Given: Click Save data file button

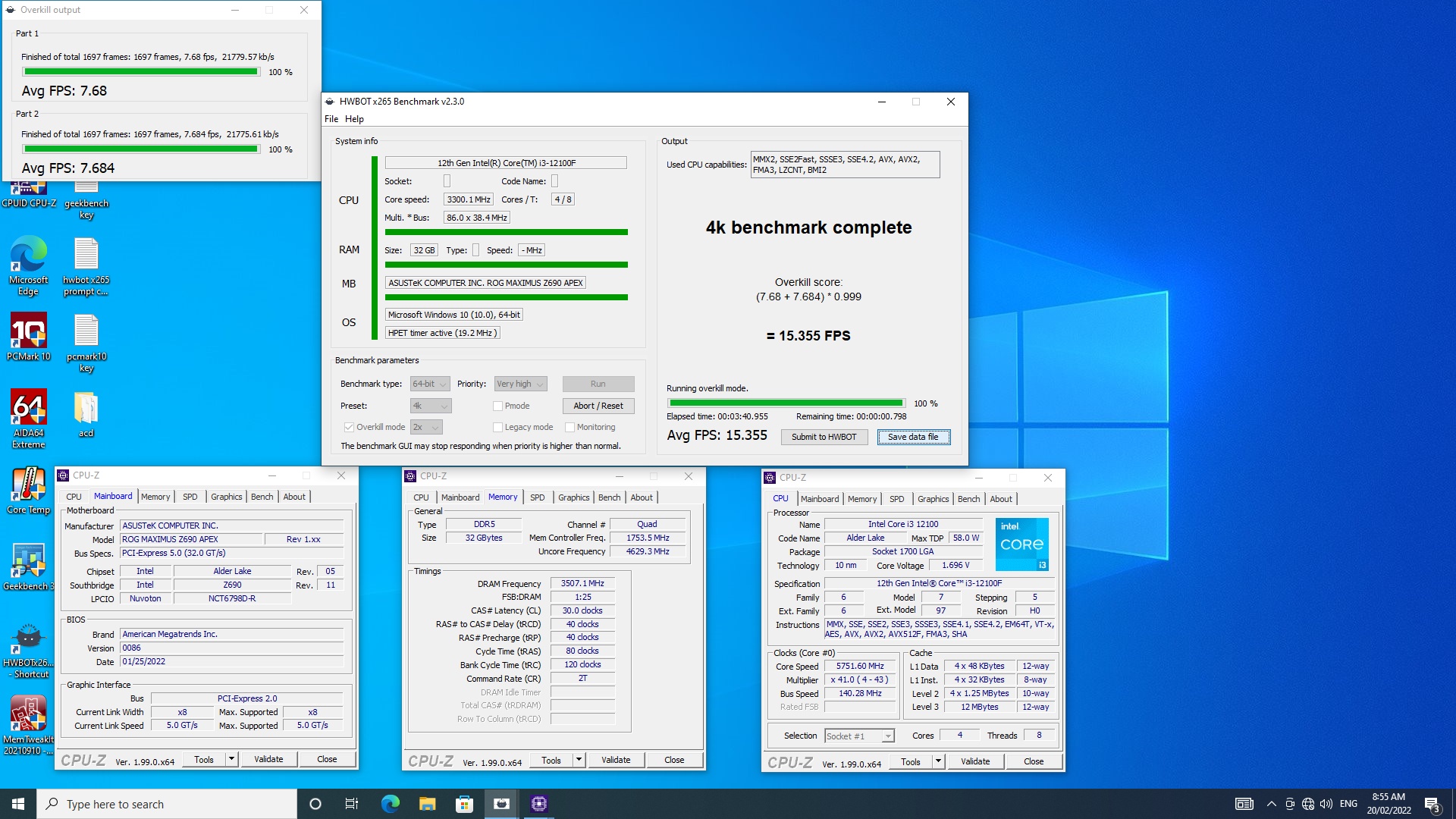Looking at the screenshot, I should click(913, 437).
